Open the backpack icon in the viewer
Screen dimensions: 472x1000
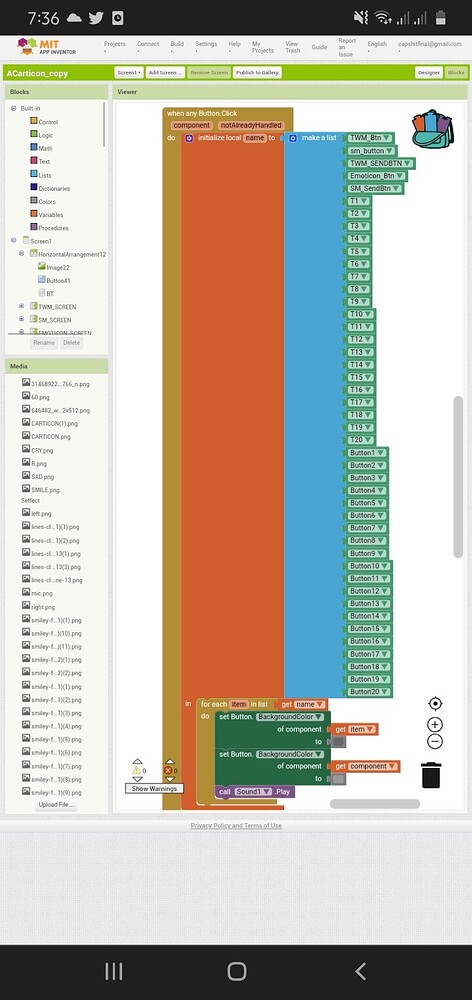432,129
